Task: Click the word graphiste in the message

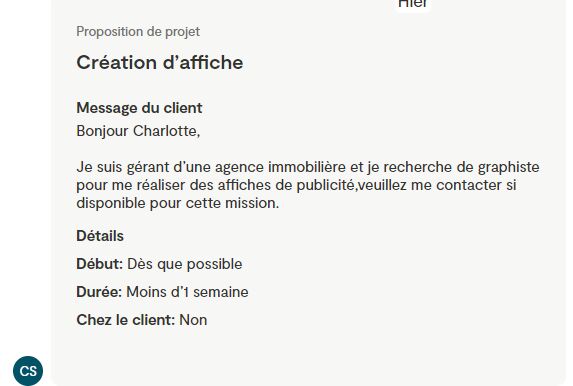Action: pyautogui.click(x=509, y=167)
